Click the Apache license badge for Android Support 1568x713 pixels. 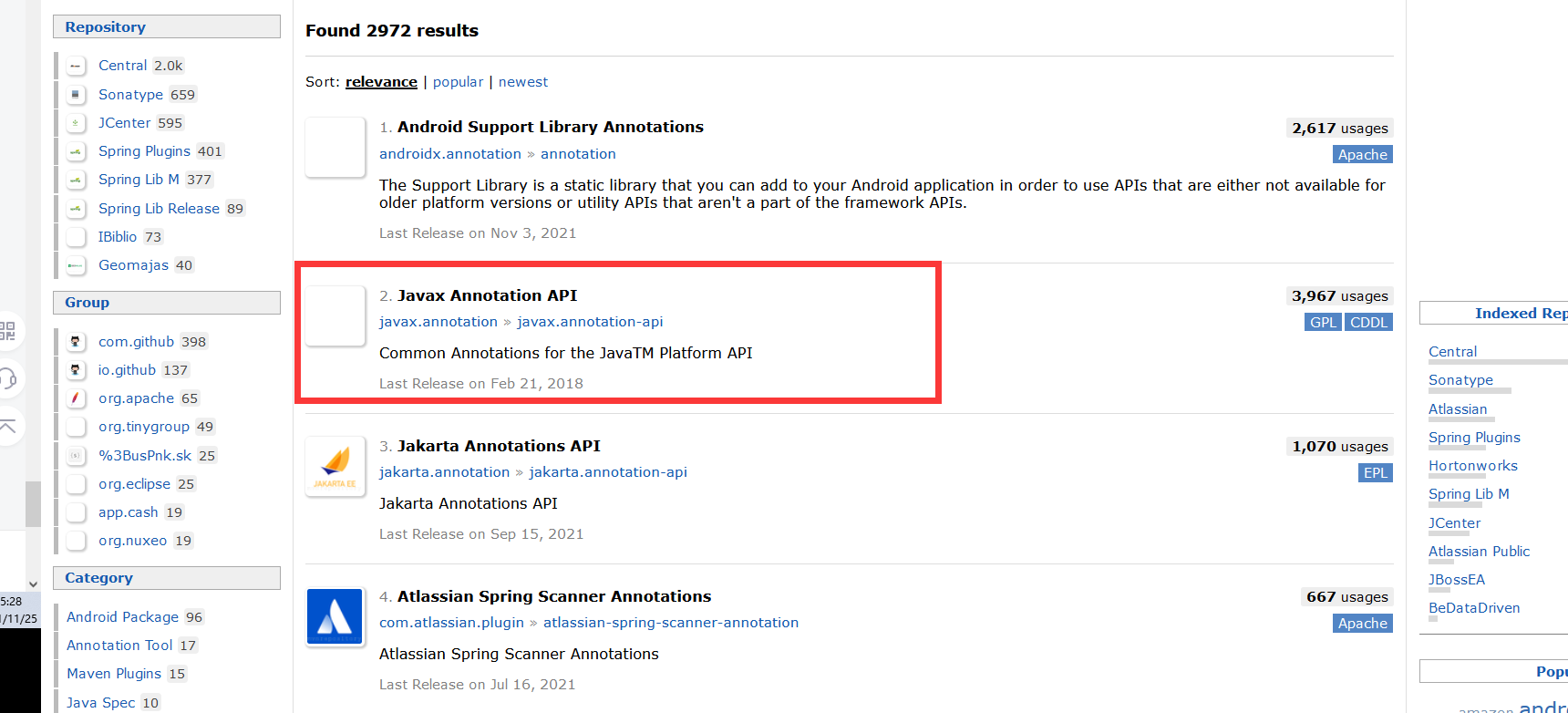click(1363, 155)
